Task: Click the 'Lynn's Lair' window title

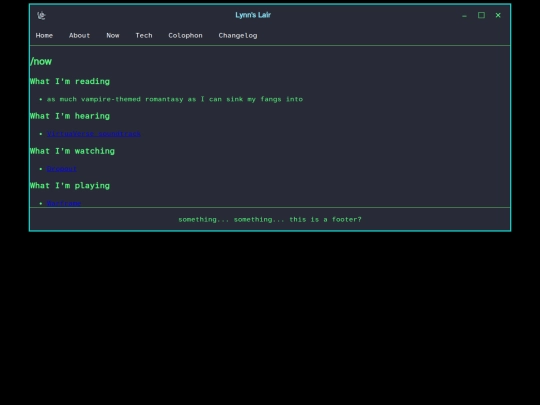Action: tap(253, 15)
